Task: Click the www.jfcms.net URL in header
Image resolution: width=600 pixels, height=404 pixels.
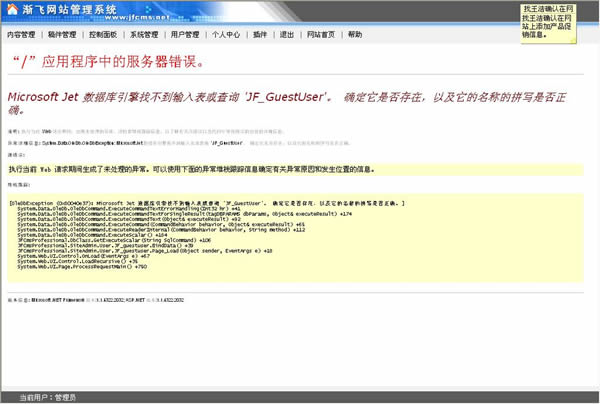Action: coord(137,17)
